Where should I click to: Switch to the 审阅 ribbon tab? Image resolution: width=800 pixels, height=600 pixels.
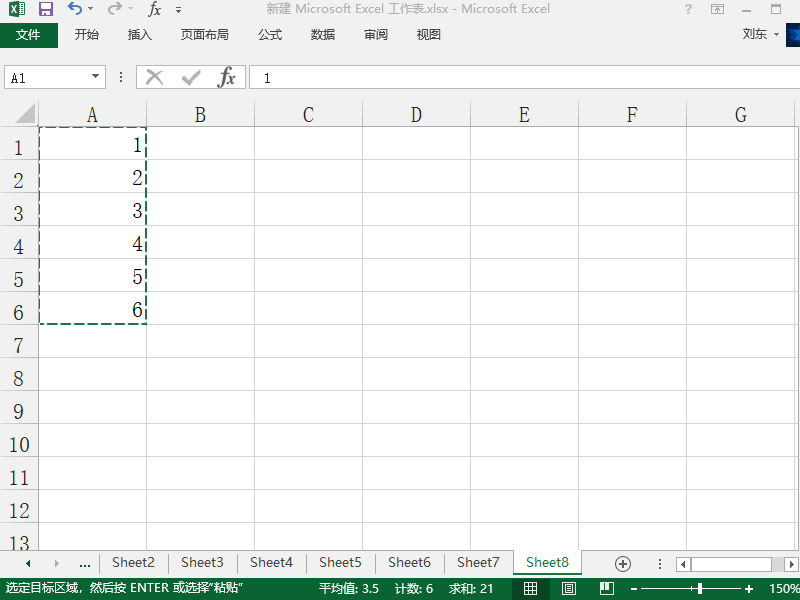click(375, 34)
